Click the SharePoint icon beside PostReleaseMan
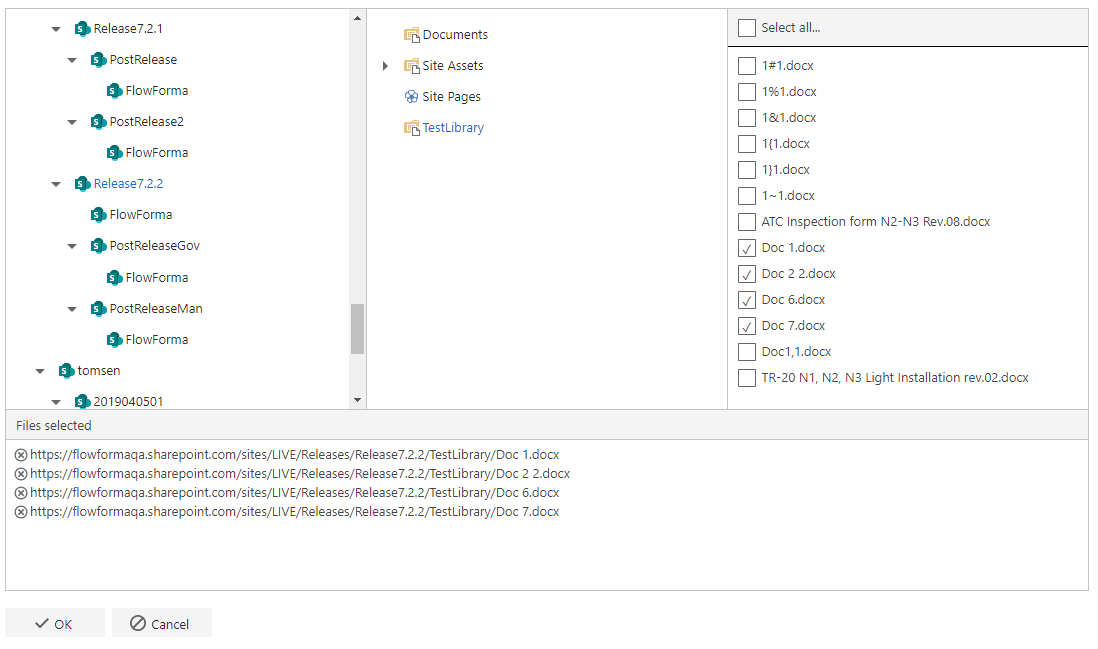The image size is (1098, 649). point(99,309)
